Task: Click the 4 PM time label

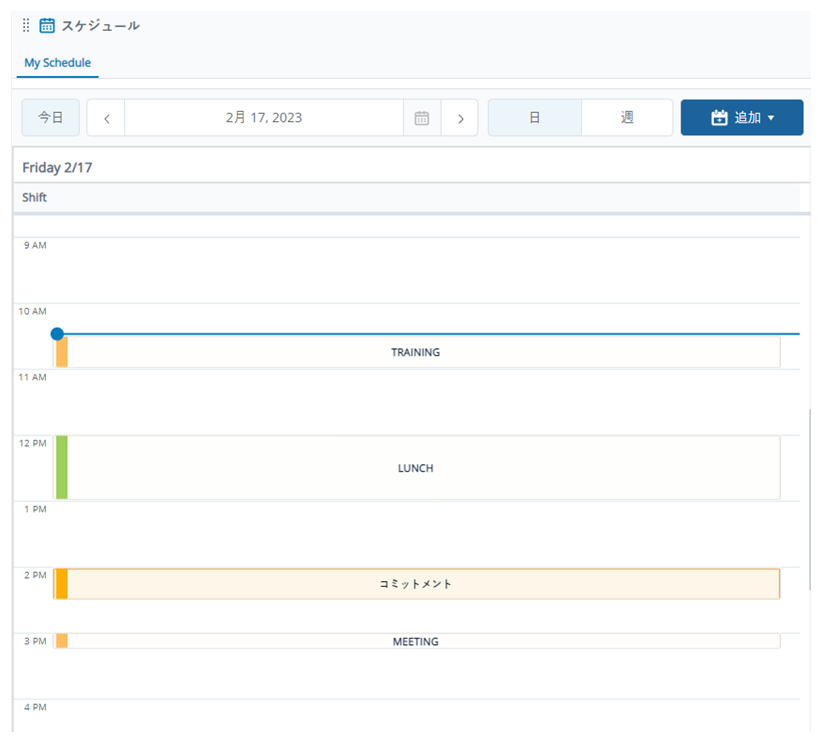Action: pyautogui.click(x=35, y=707)
